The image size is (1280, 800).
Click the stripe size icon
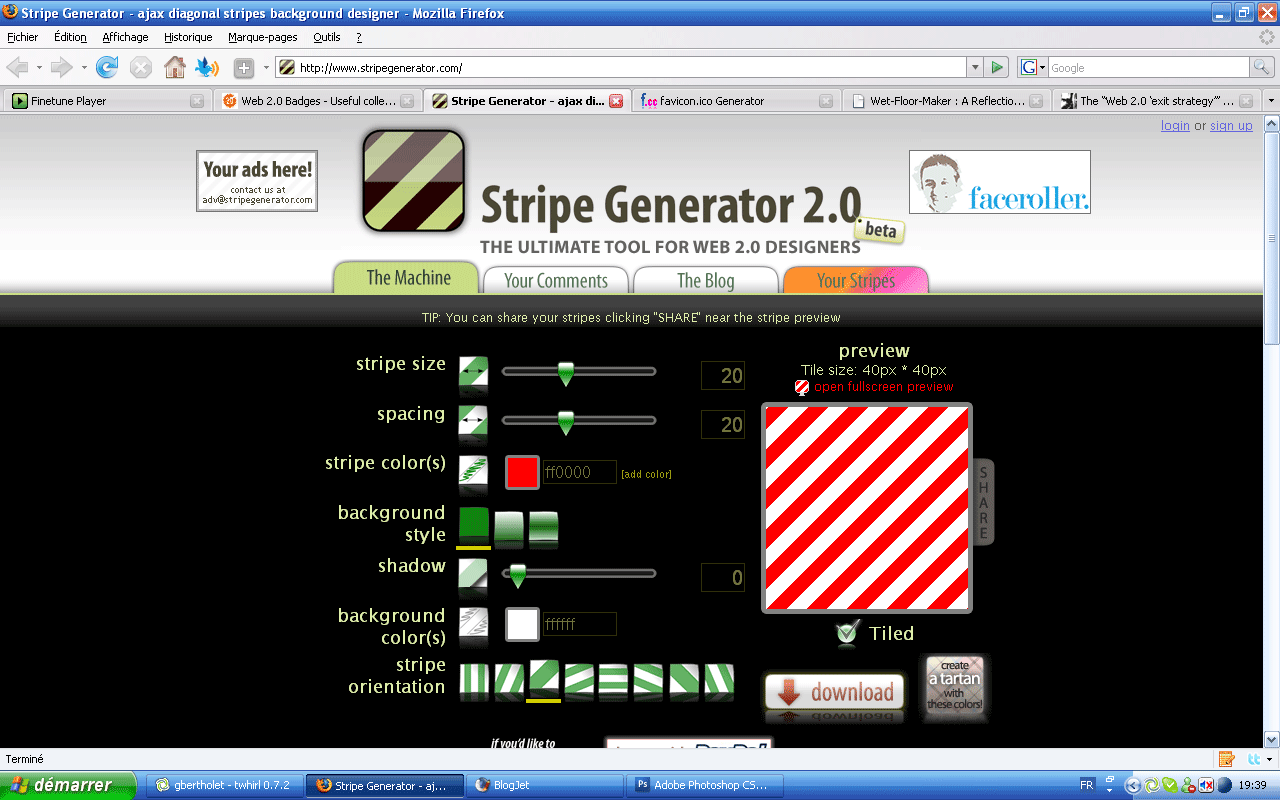473,373
